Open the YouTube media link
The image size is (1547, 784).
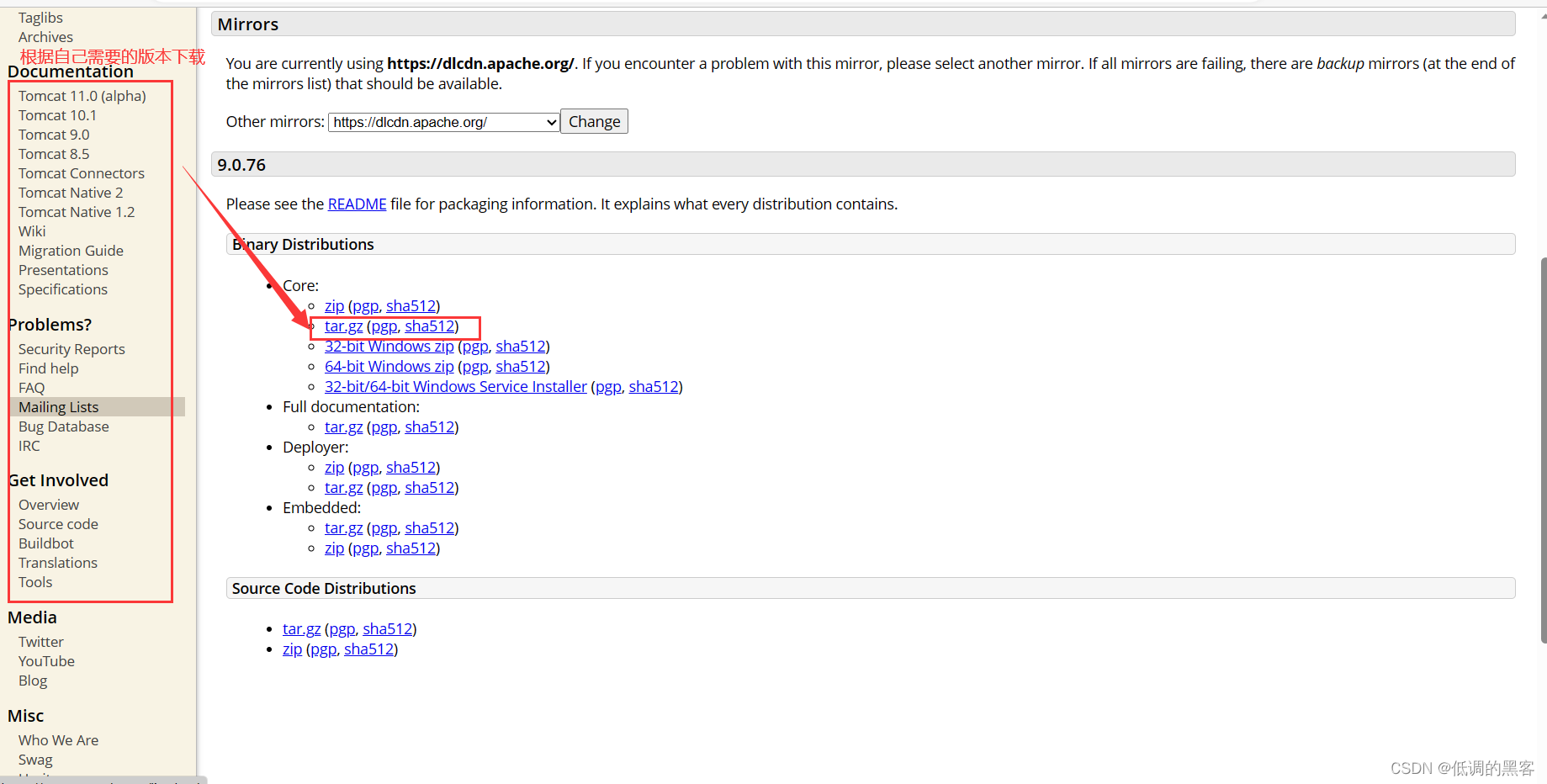pos(46,661)
